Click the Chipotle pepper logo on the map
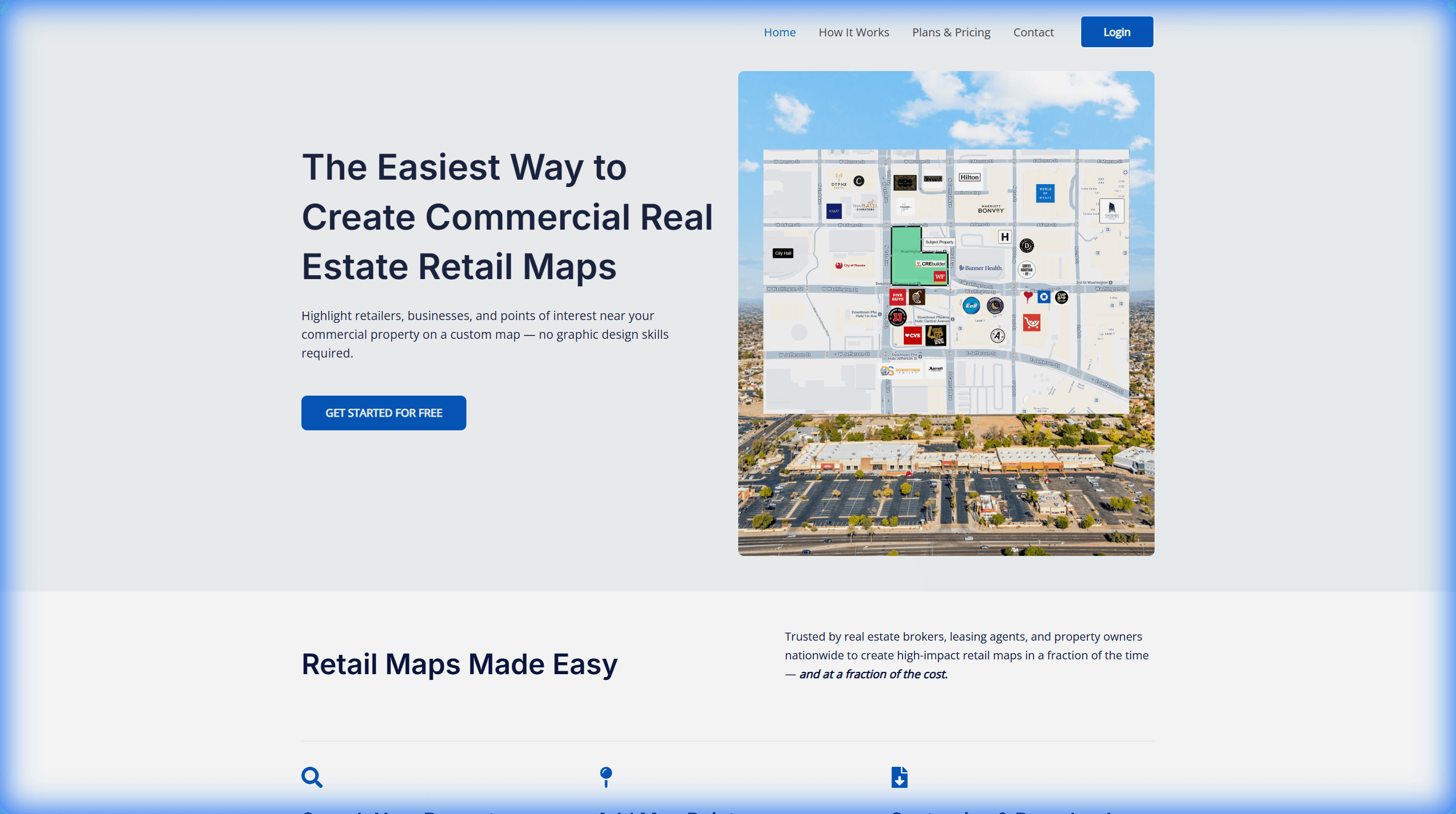Screen dimensions: 1456x814 click(917, 298)
